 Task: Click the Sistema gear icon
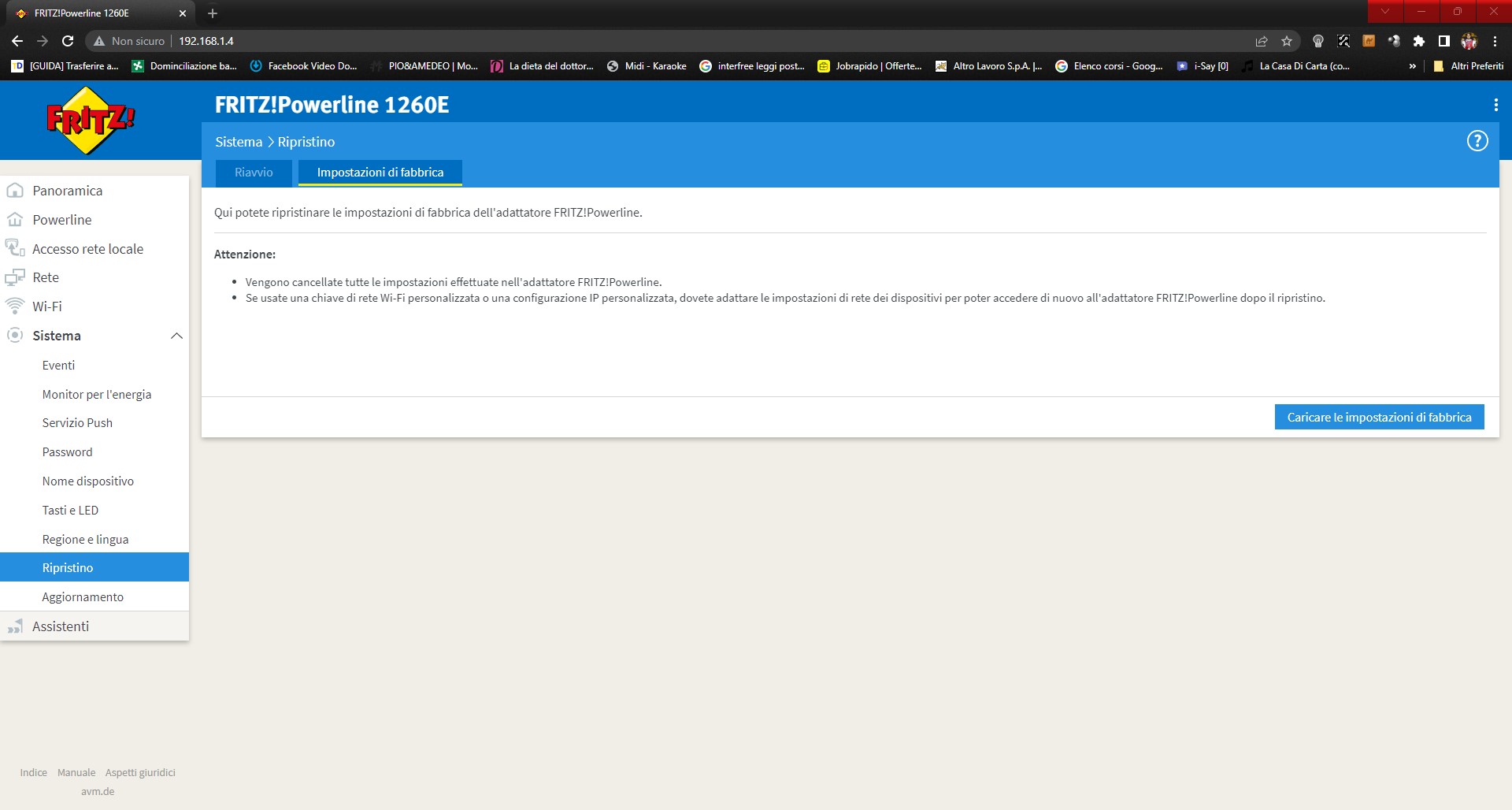(15, 335)
